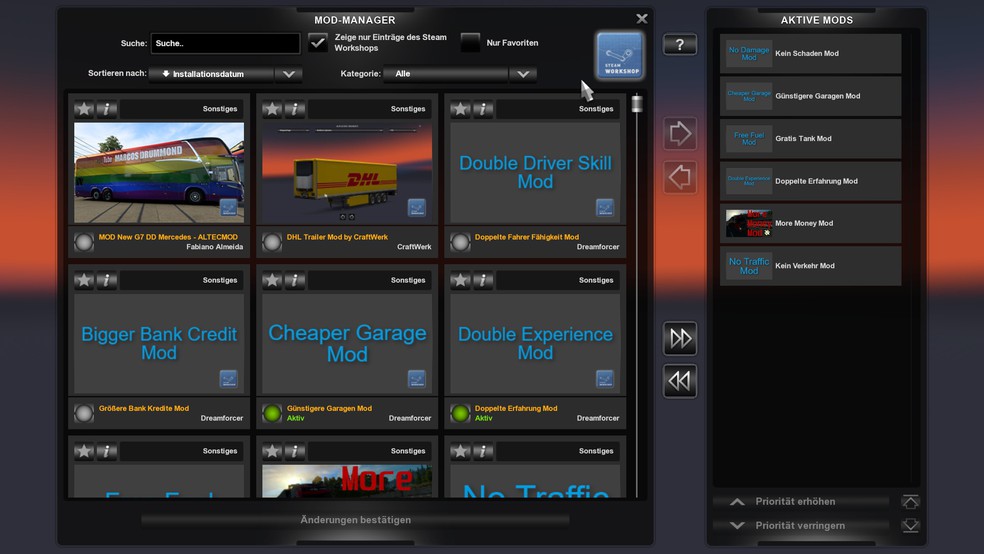
Task: Select Kein Schaden Mod in active mods
Action: point(810,53)
